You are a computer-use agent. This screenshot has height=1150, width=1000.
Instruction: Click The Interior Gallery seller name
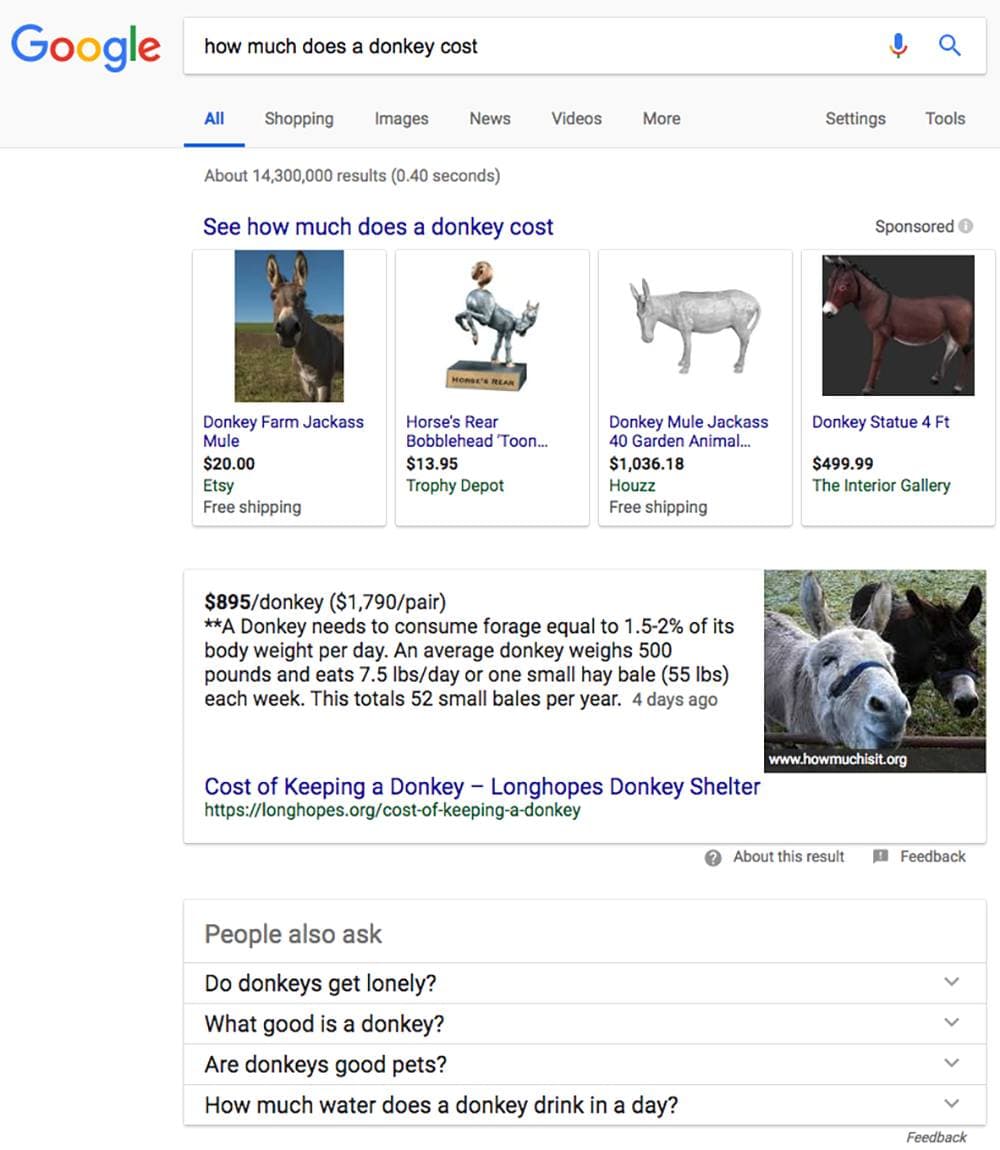(881, 486)
